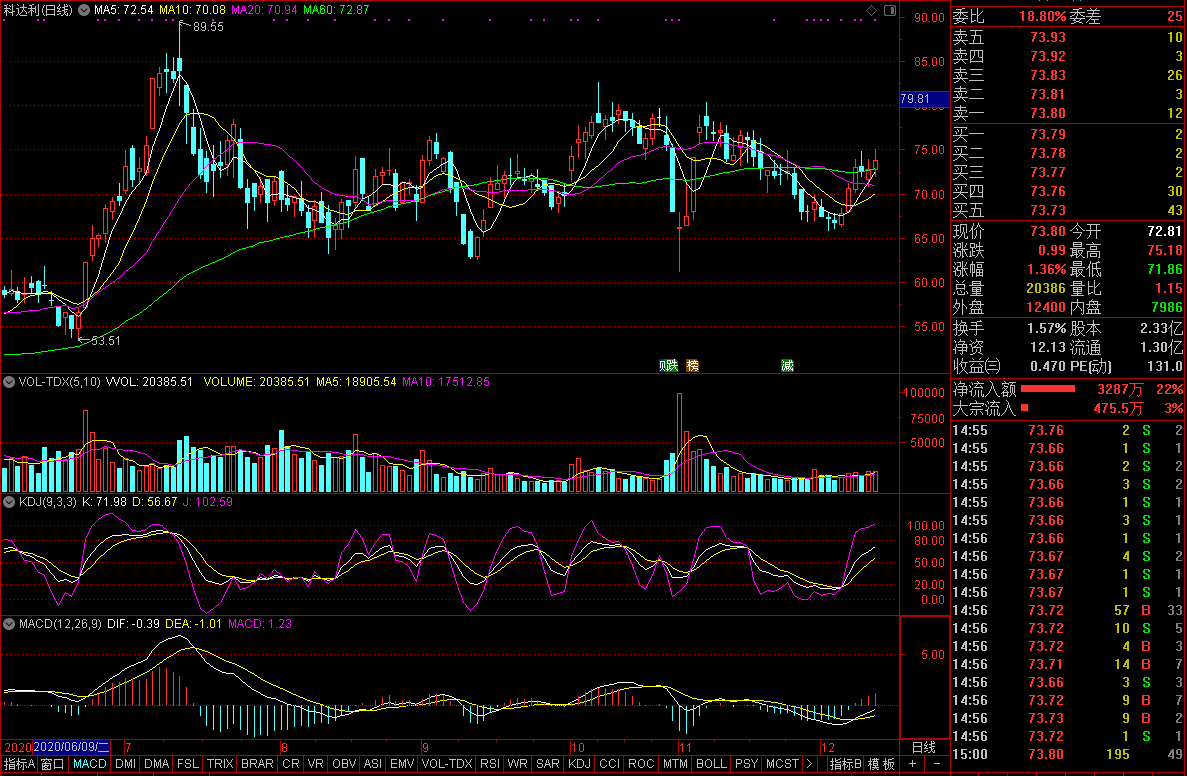Click the 79.81 price marker on the axis
This screenshot has width=1187, height=776.
click(x=915, y=99)
